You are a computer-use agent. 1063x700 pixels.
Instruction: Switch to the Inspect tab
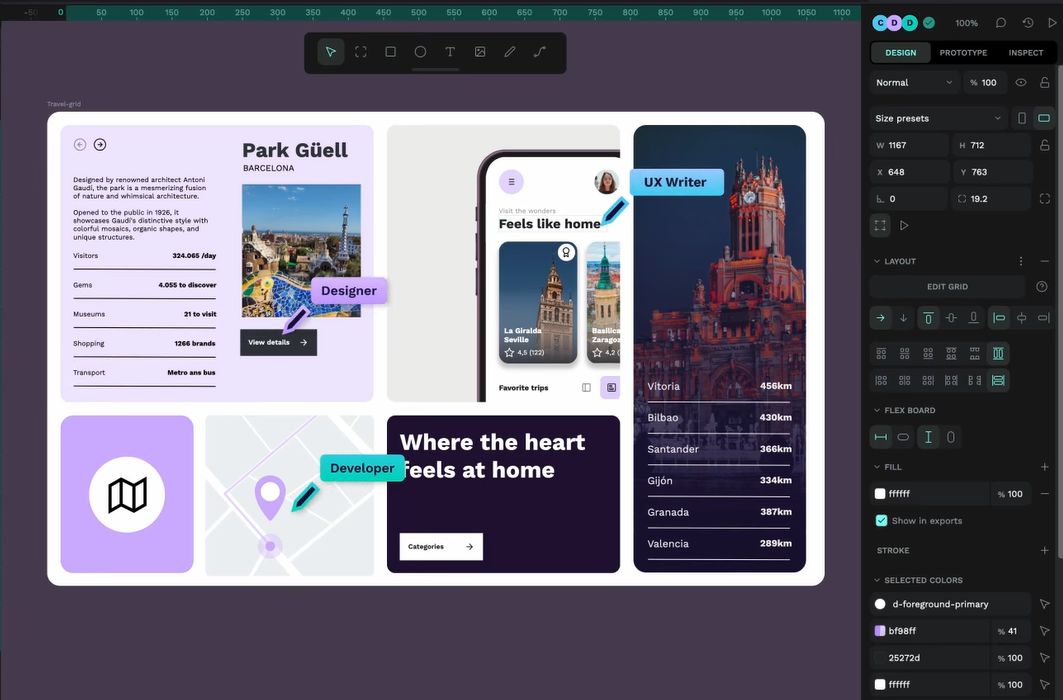[1026, 53]
